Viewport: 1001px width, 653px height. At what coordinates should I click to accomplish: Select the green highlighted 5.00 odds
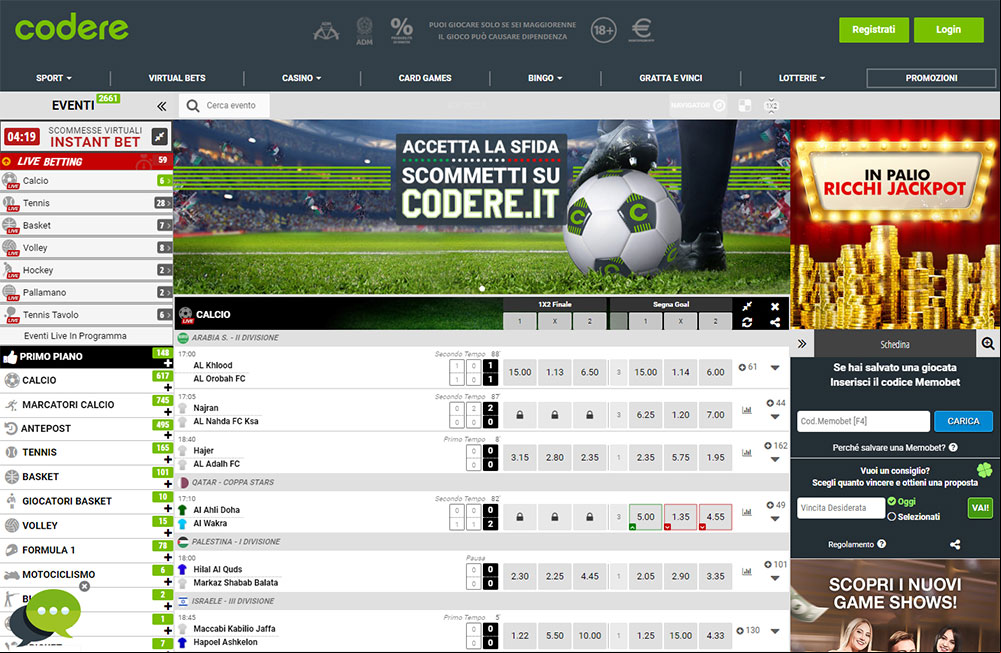(x=645, y=517)
